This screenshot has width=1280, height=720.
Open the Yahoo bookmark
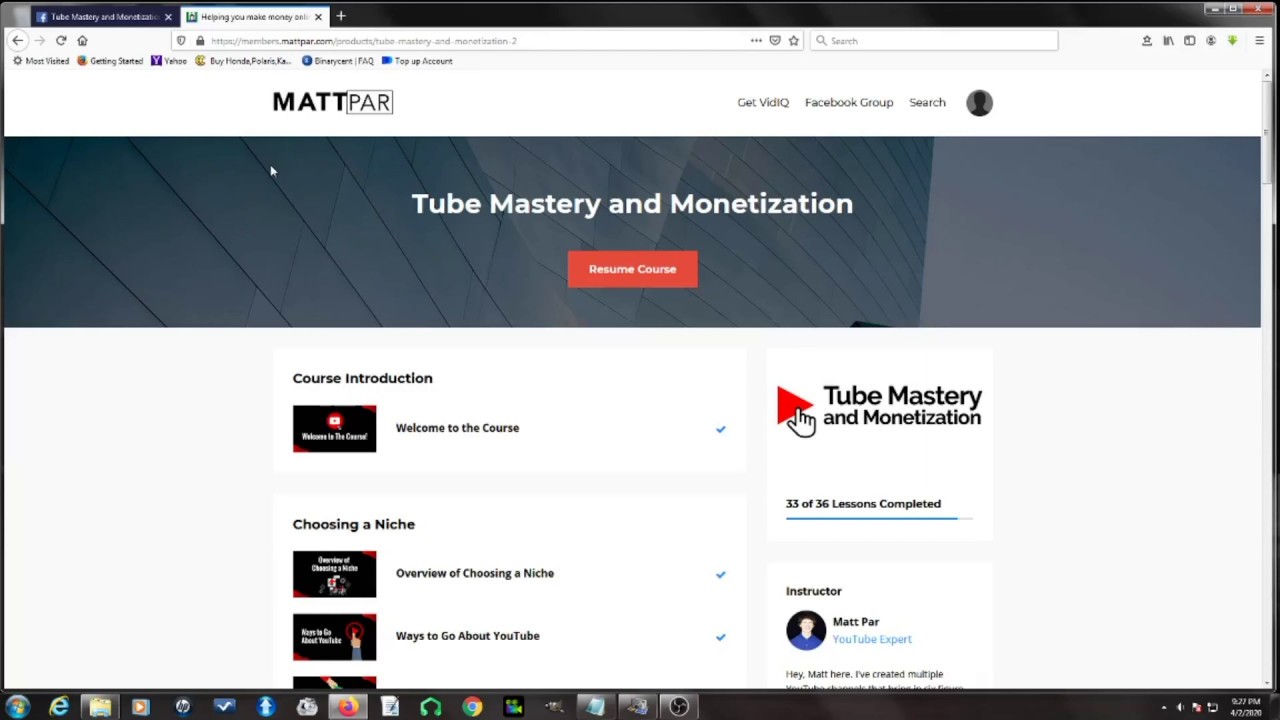point(169,61)
